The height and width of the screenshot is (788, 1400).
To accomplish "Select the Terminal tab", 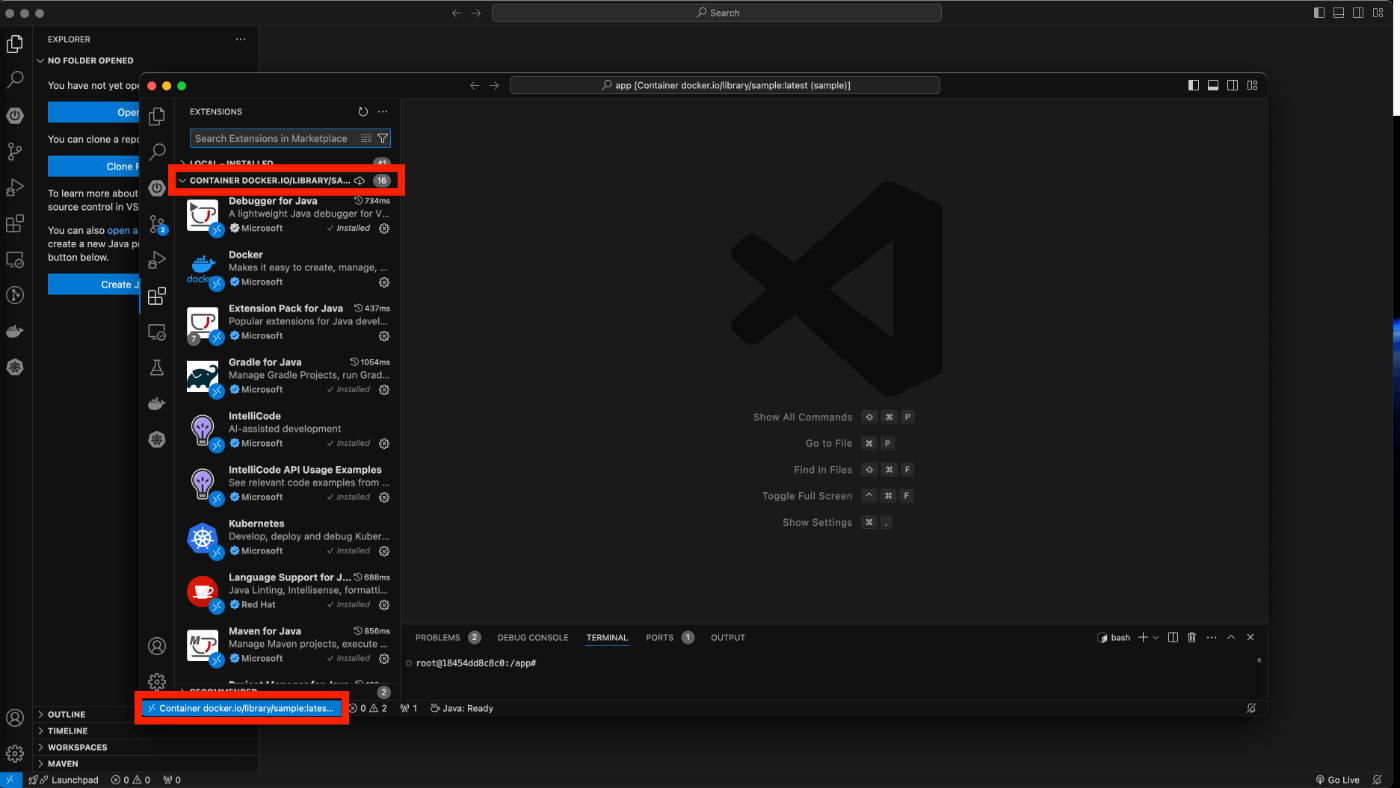I will point(607,637).
